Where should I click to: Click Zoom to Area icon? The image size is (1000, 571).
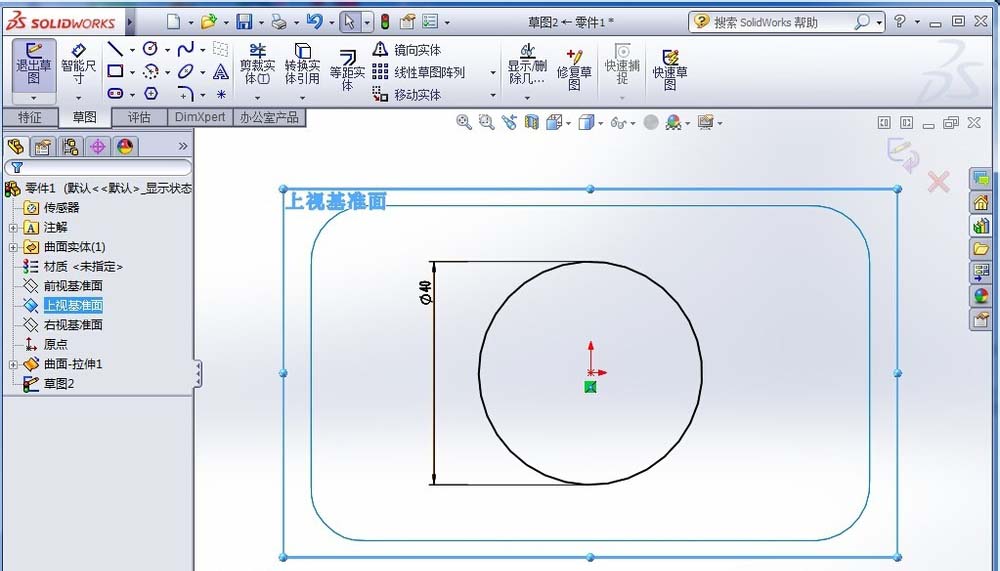(487, 122)
